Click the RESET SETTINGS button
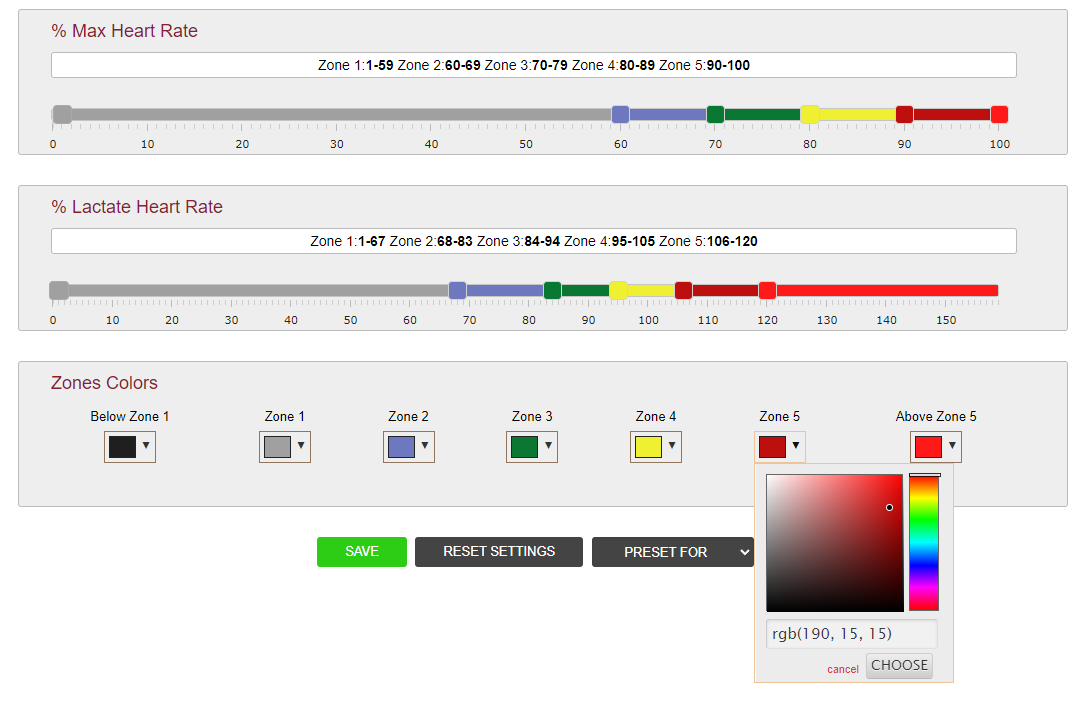Screen dimensions: 1086x701 pyautogui.click(x=499, y=551)
